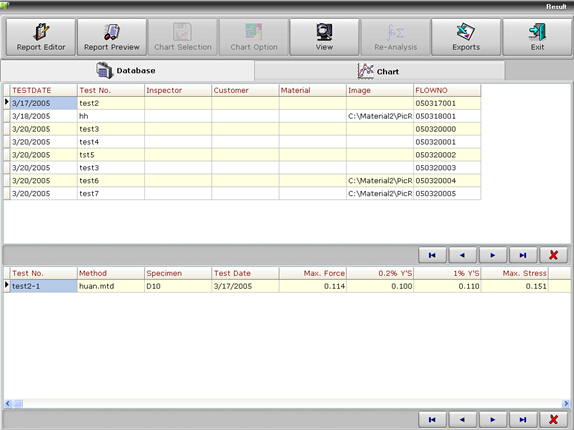The height and width of the screenshot is (430, 574).
Task: Select the test2-1 result cell
Action: pyautogui.click(x=44, y=286)
